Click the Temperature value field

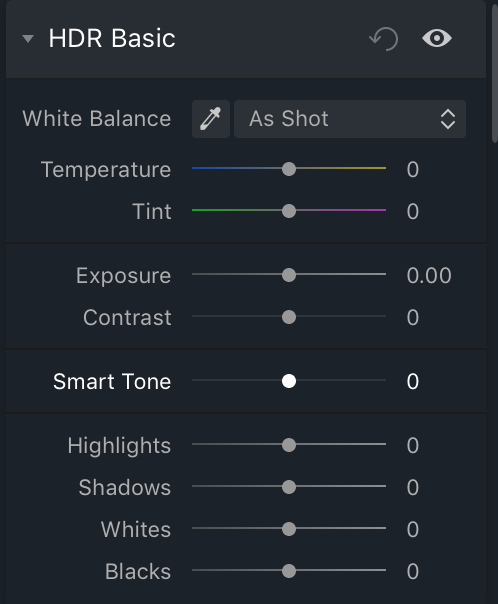tap(412, 169)
